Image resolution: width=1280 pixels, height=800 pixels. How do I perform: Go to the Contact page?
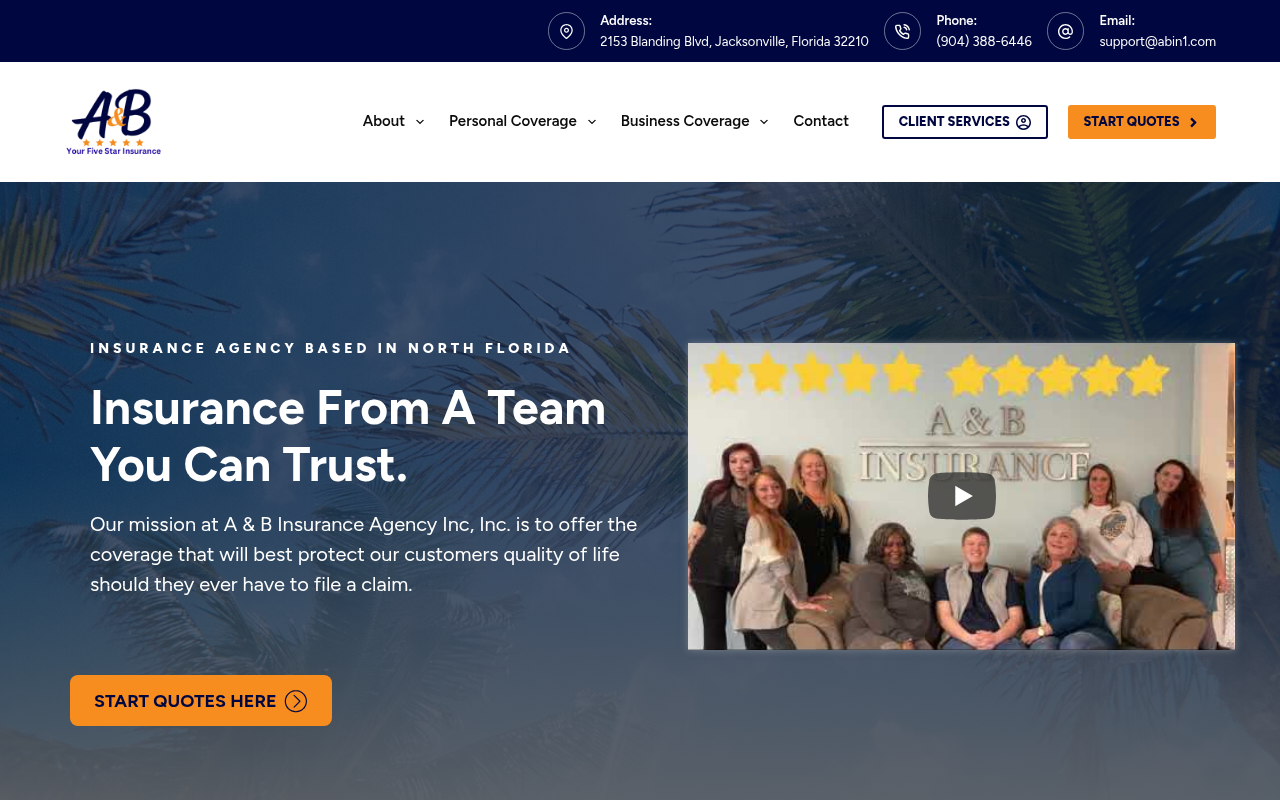point(821,121)
